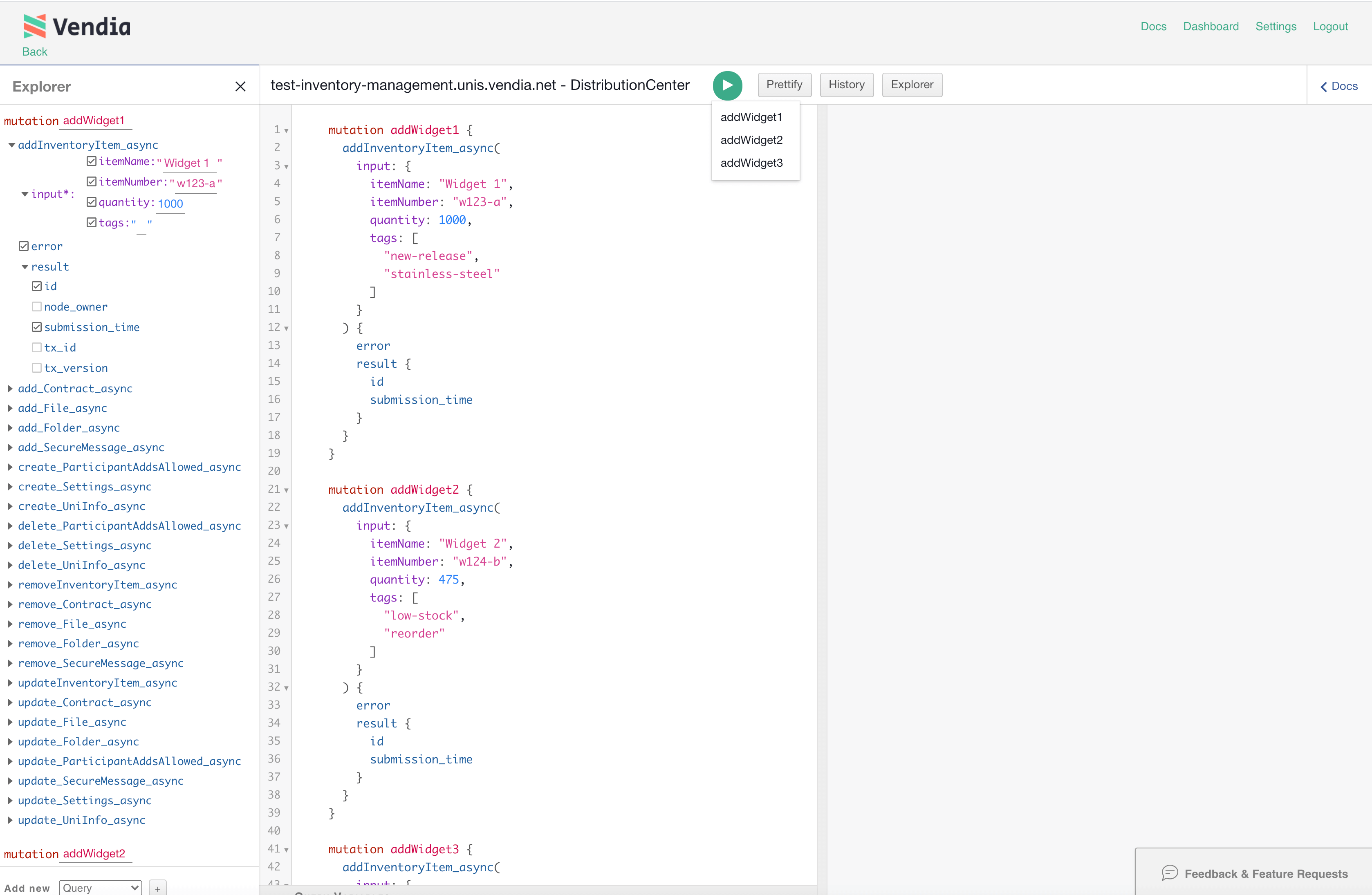The height and width of the screenshot is (895, 1372).
Task: Check the node_owner field
Action: [37, 307]
